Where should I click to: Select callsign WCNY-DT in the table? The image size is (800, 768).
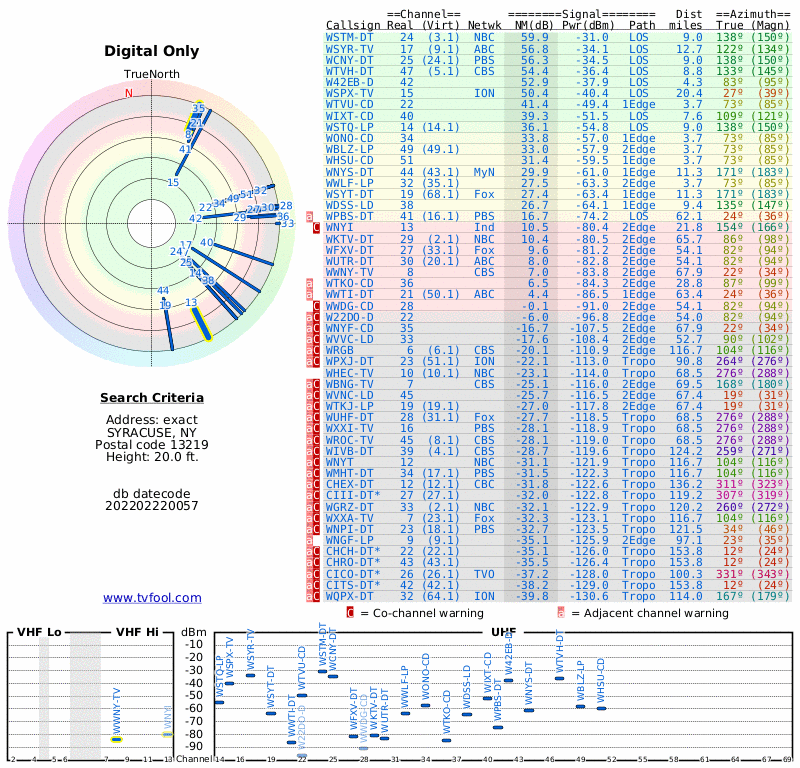(349, 60)
